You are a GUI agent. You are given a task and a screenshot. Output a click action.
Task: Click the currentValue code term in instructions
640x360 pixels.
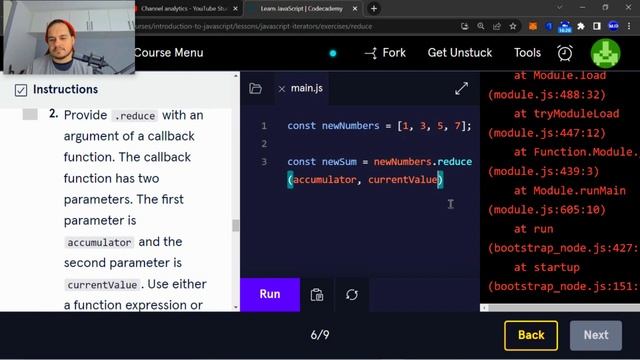[x=102, y=285]
